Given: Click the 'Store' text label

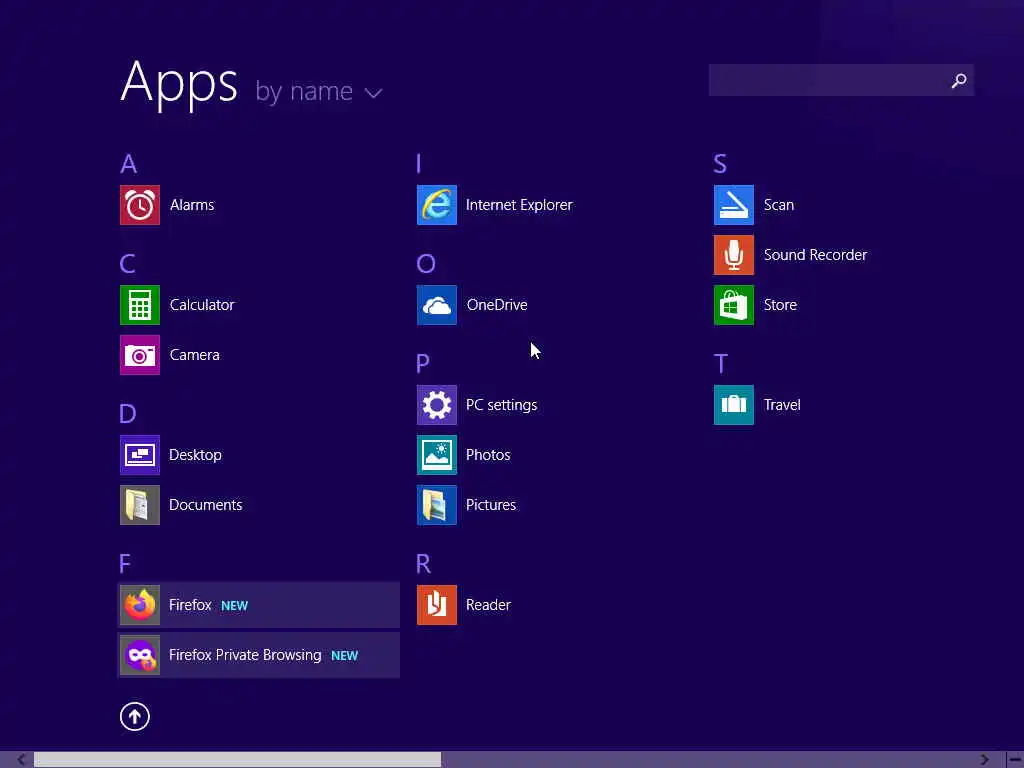Looking at the screenshot, I should (780, 305).
